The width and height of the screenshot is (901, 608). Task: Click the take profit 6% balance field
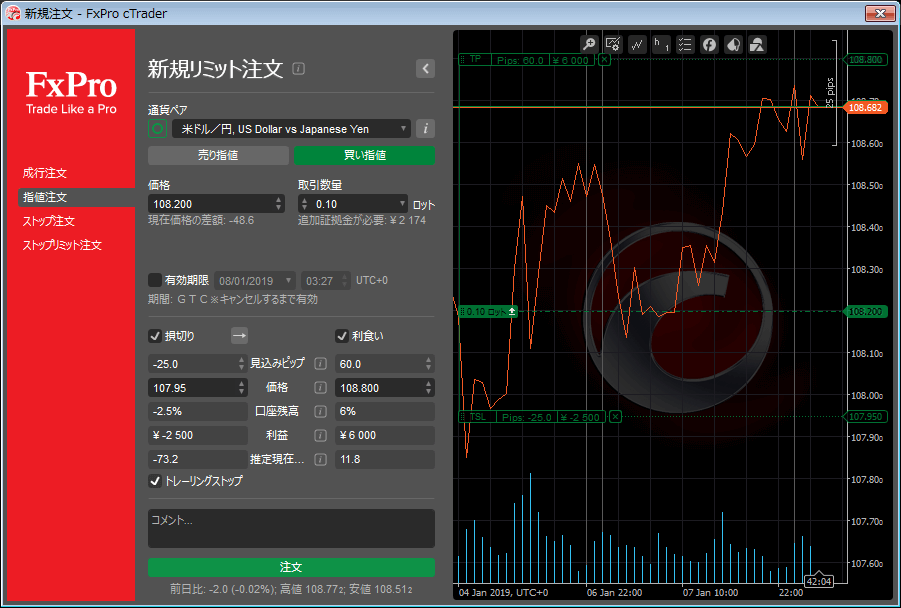click(385, 411)
